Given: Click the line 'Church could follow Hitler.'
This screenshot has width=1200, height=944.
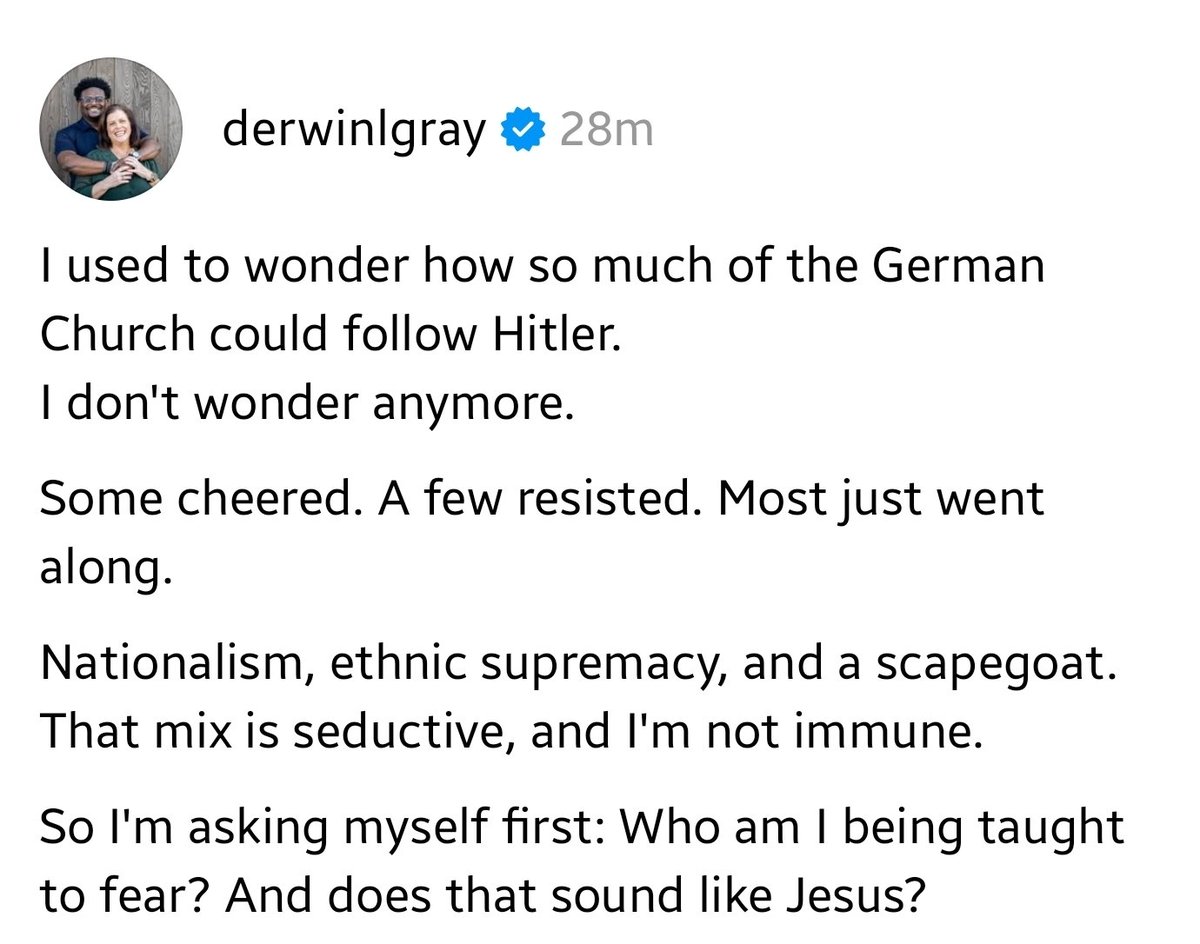Looking at the screenshot, I should [331, 337].
